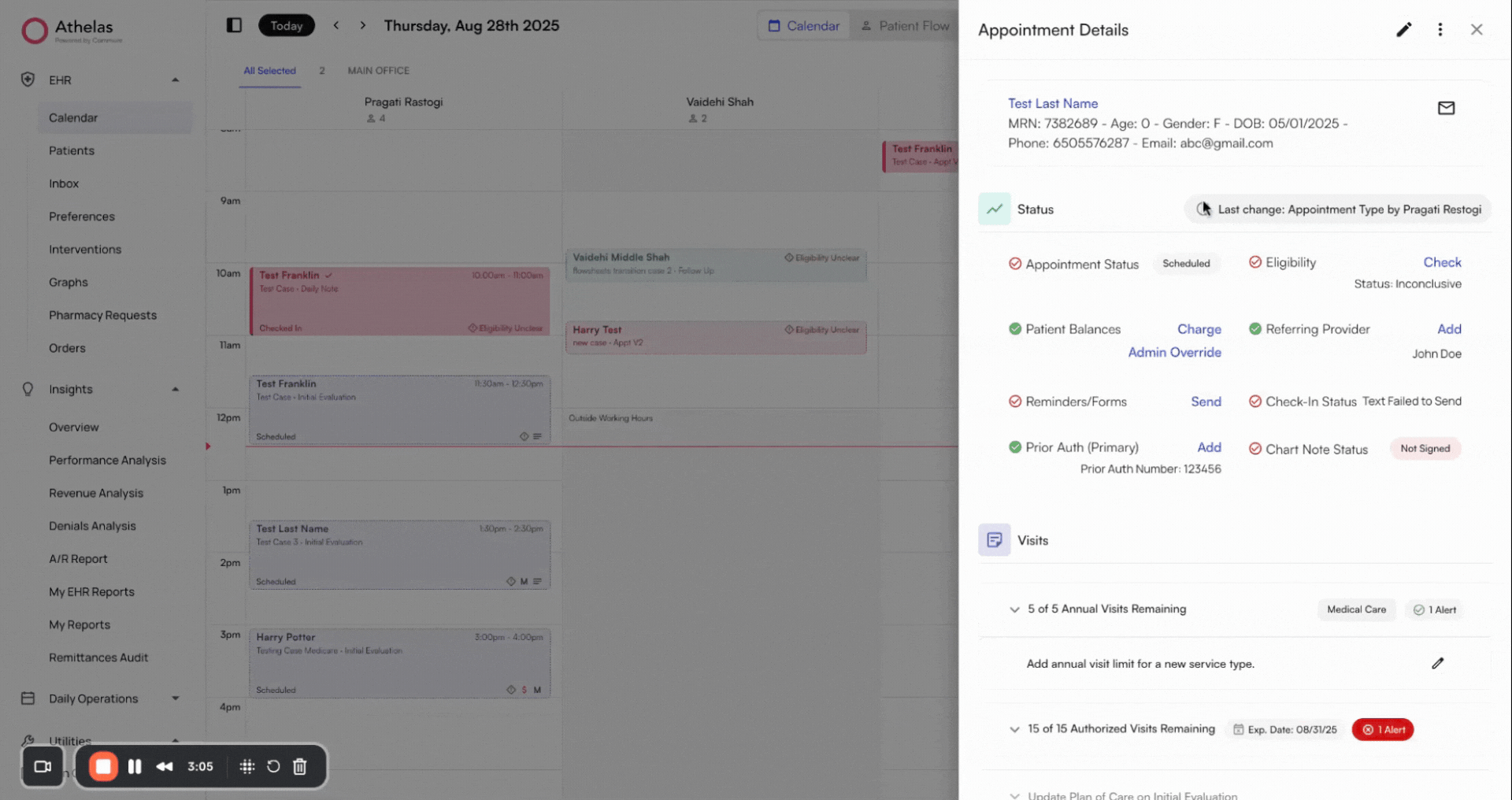This screenshot has width=1512, height=800.
Task: Click the Chart Note Status circle icon
Action: pyautogui.click(x=1255, y=449)
